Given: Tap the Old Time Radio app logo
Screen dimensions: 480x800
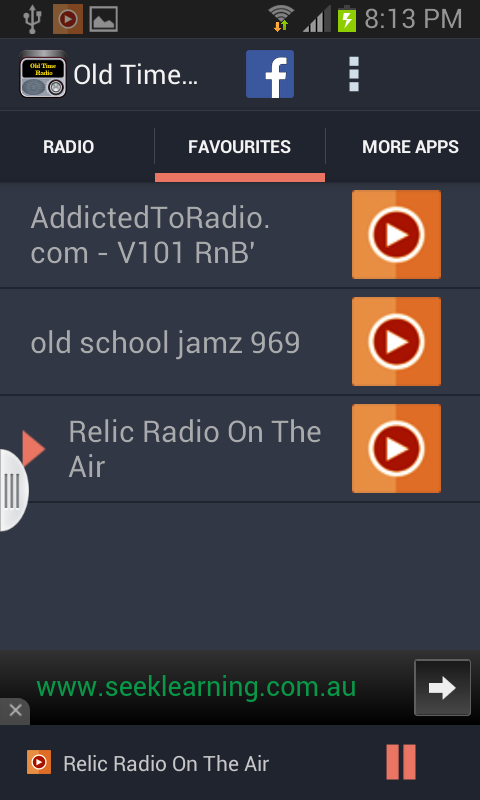Looking at the screenshot, I should 43,74.
